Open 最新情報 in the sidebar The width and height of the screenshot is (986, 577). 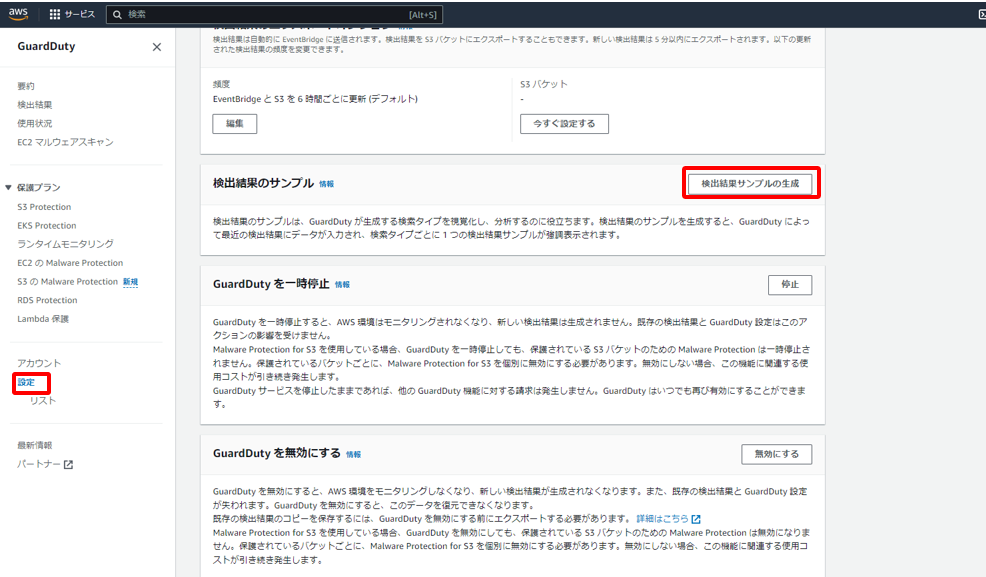(x=35, y=445)
